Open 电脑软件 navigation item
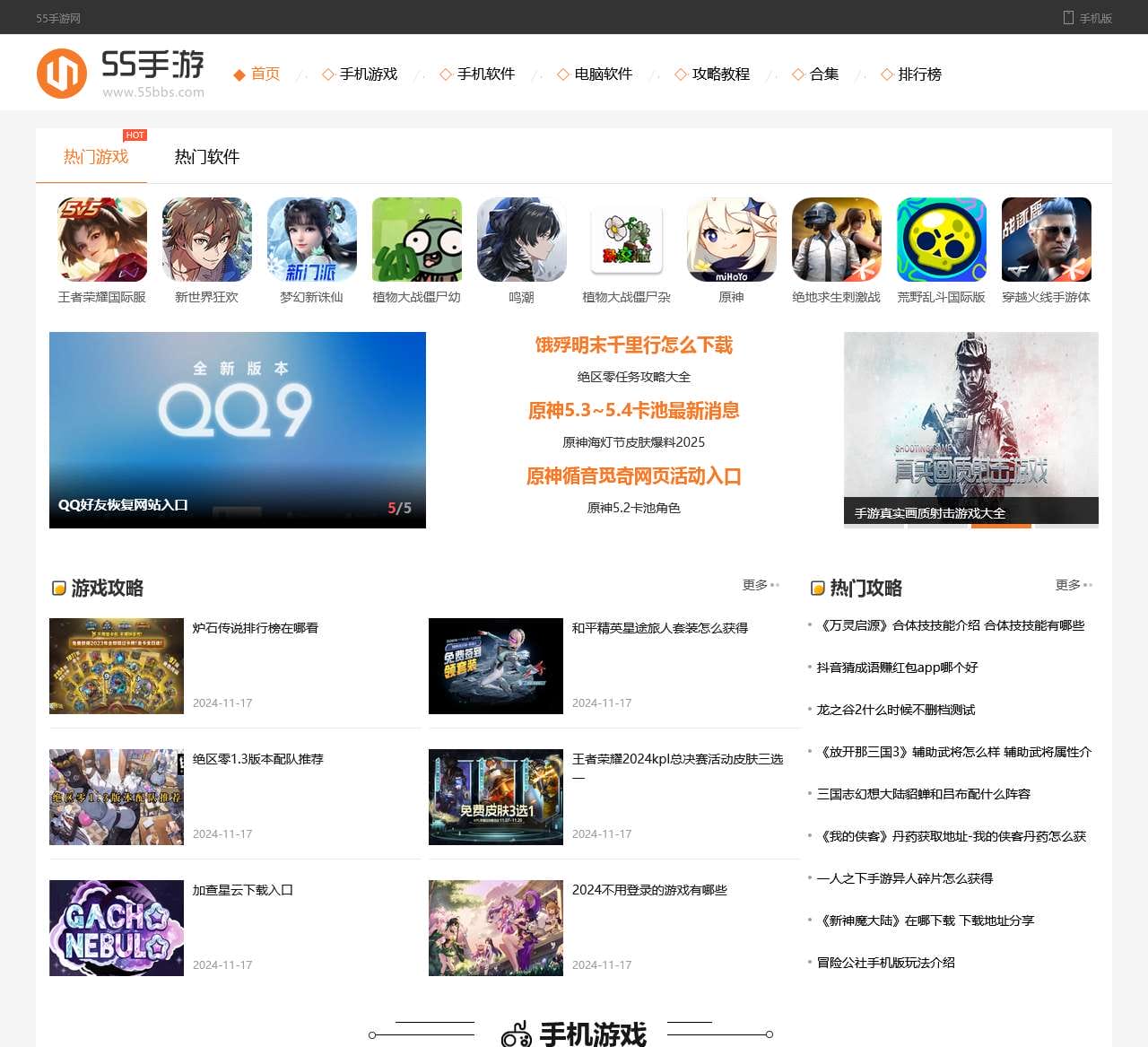1148x1047 pixels. click(x=604, y=74)
